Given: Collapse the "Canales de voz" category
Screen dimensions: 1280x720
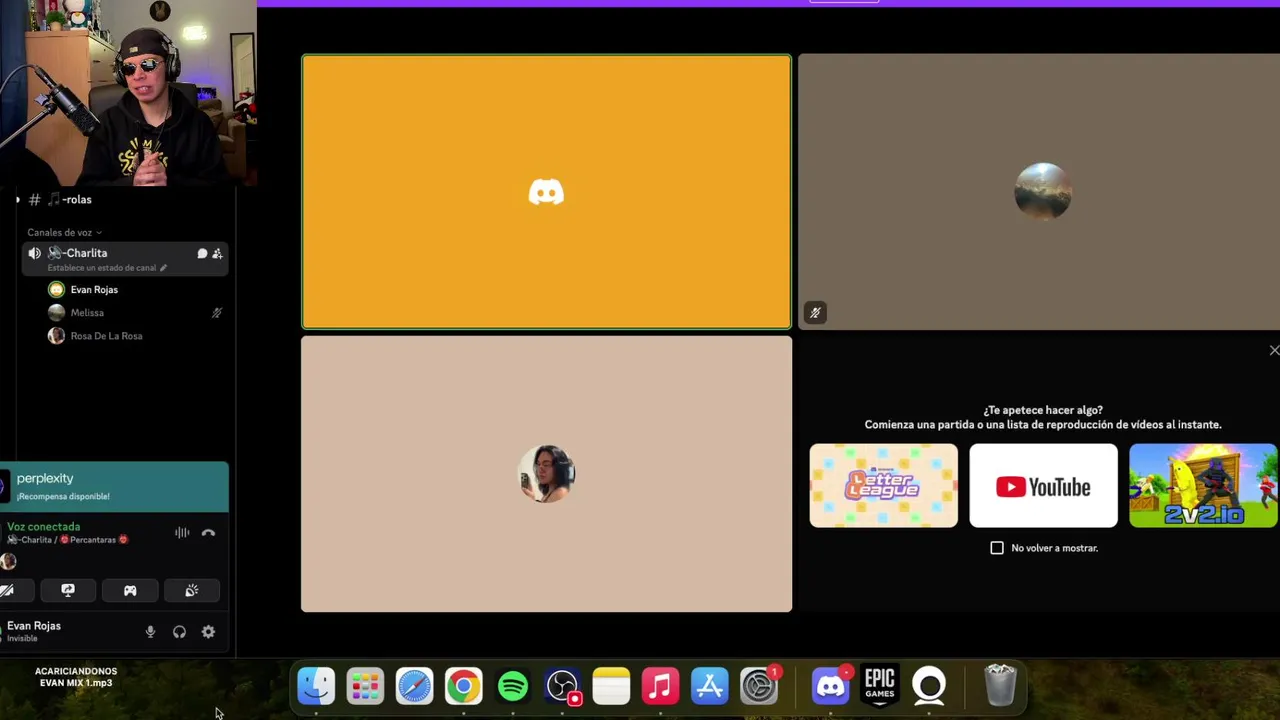Looking at the screenshot, I should tap(64, 232).
